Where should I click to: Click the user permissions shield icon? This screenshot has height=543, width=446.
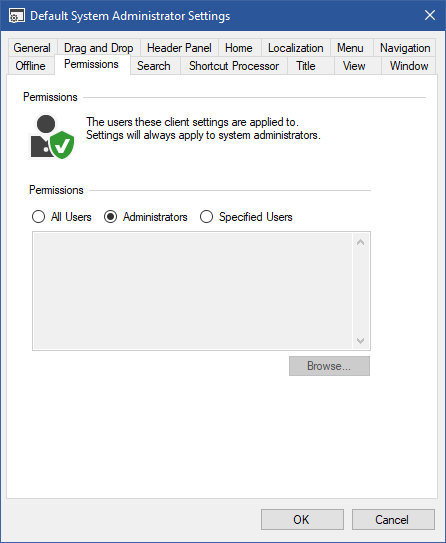click(x=52, y=136)
